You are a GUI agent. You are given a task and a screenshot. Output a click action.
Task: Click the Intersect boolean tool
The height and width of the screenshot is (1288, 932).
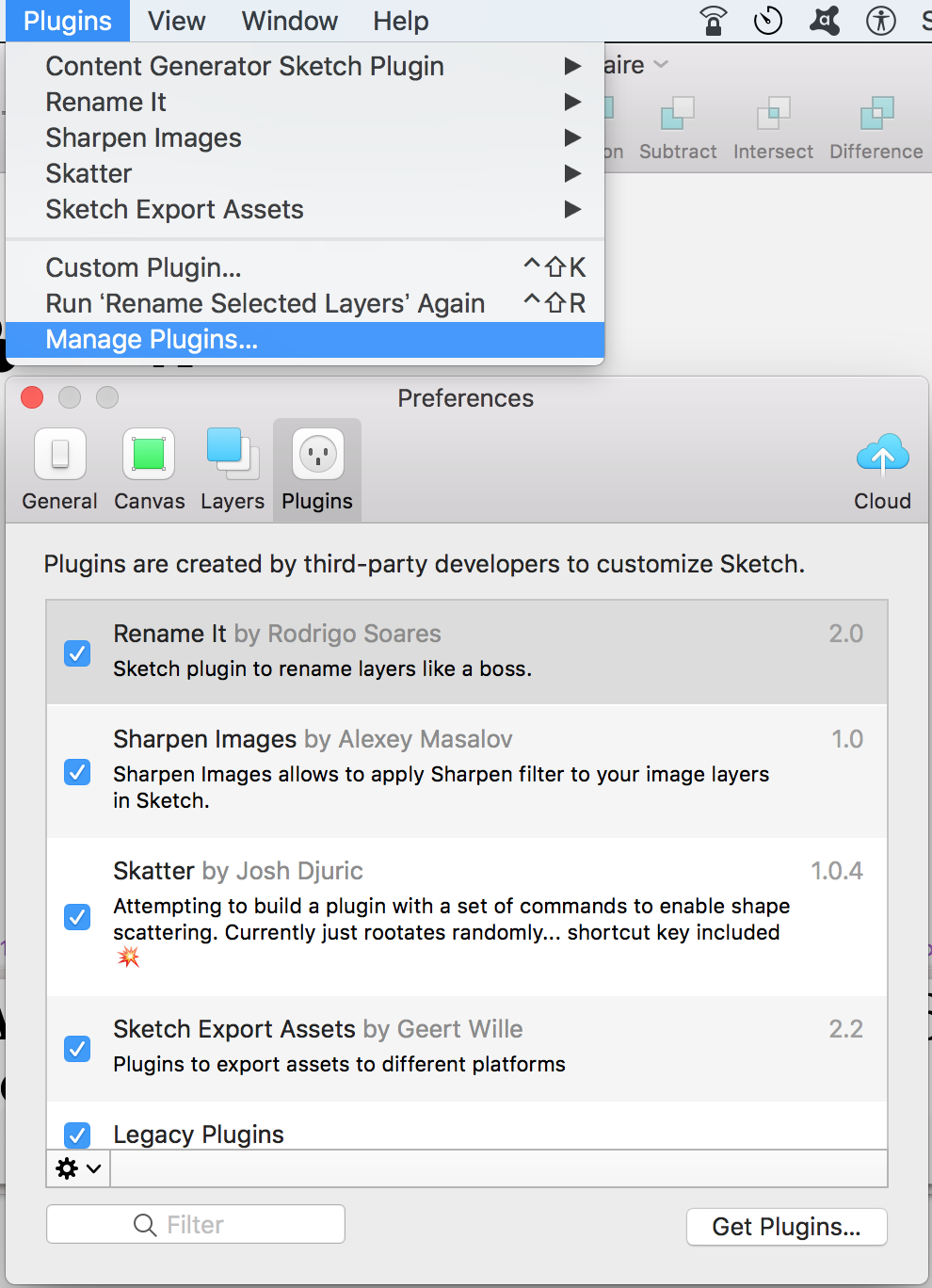click(773, 128)
